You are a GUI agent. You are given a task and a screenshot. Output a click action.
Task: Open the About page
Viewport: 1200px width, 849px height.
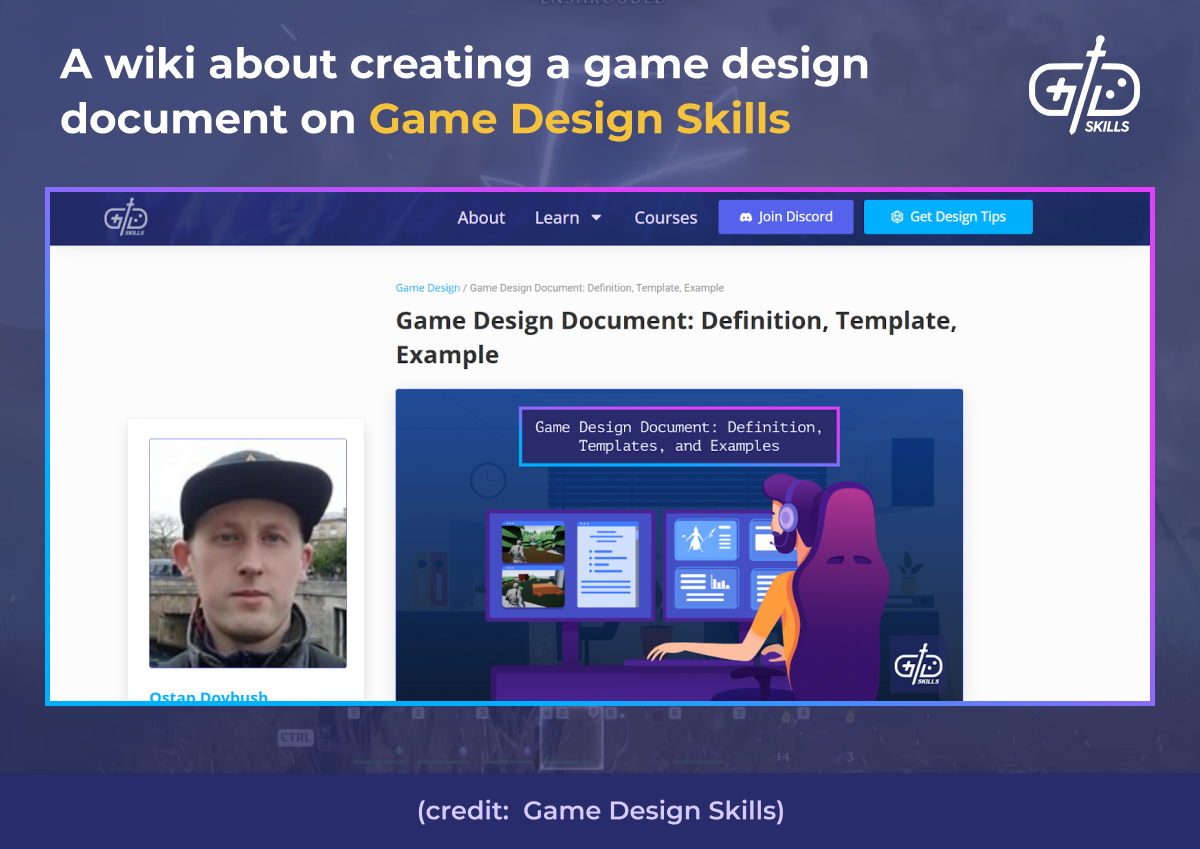(481, 218)
